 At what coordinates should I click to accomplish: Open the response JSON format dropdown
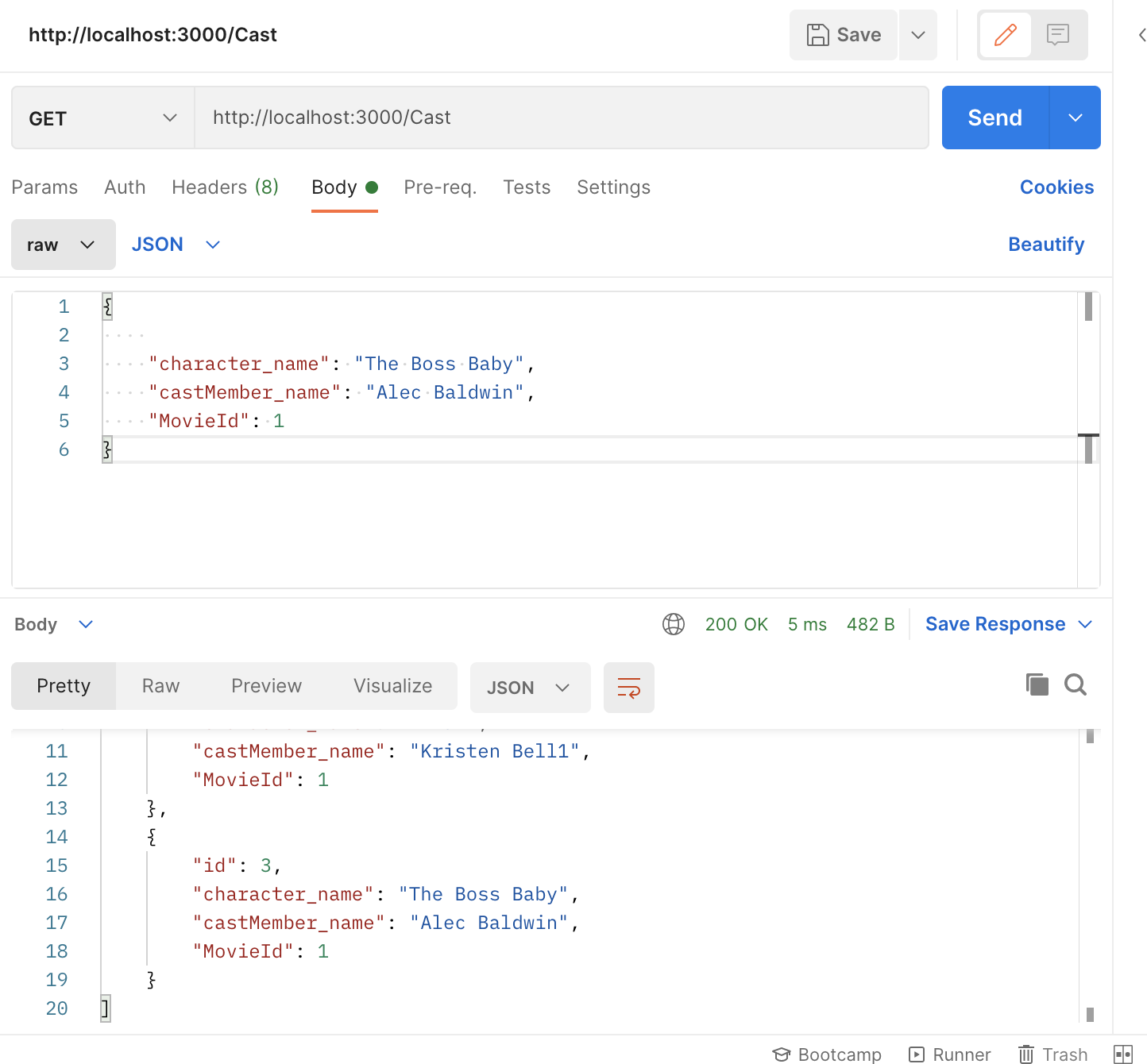coord(531,688)
